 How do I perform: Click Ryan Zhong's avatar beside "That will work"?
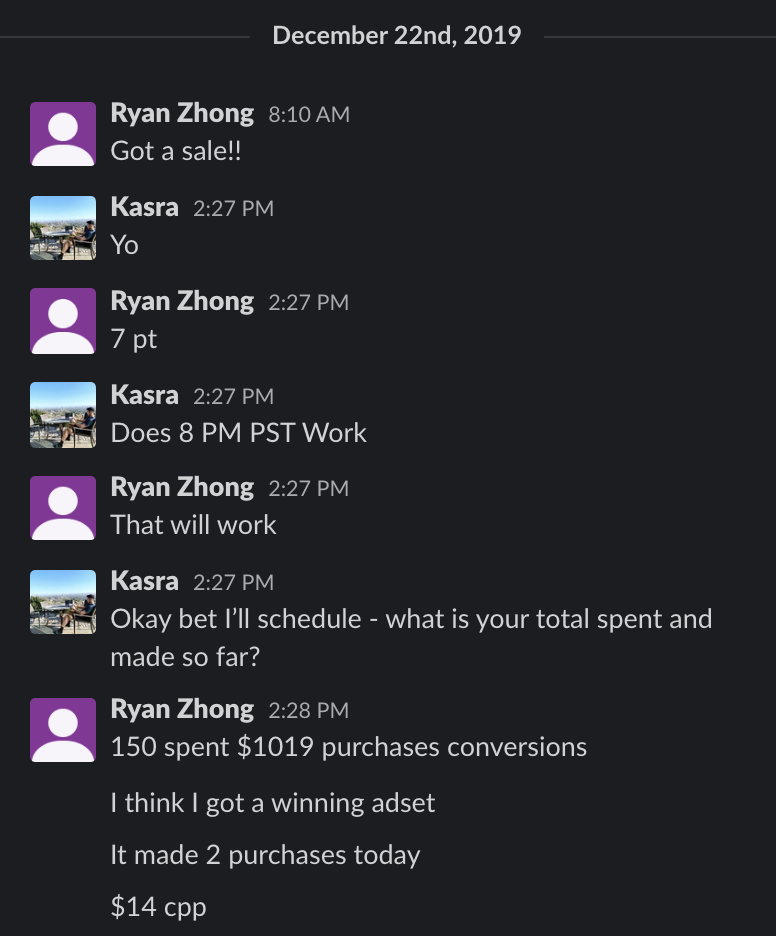63,510
